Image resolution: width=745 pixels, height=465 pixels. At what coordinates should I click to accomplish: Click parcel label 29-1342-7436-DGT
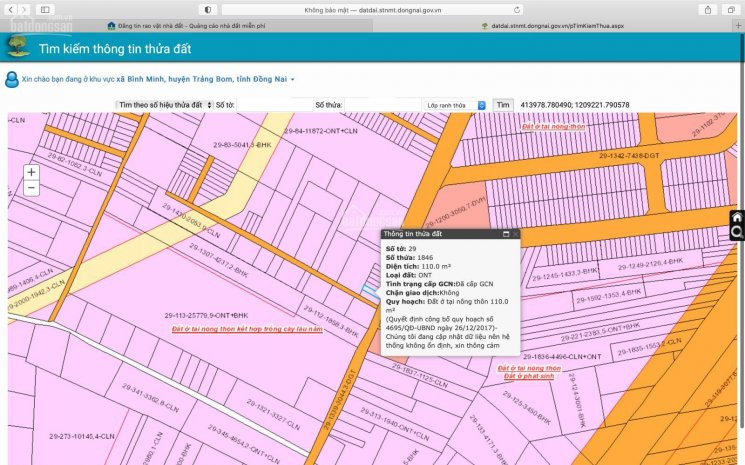point(629,156)
